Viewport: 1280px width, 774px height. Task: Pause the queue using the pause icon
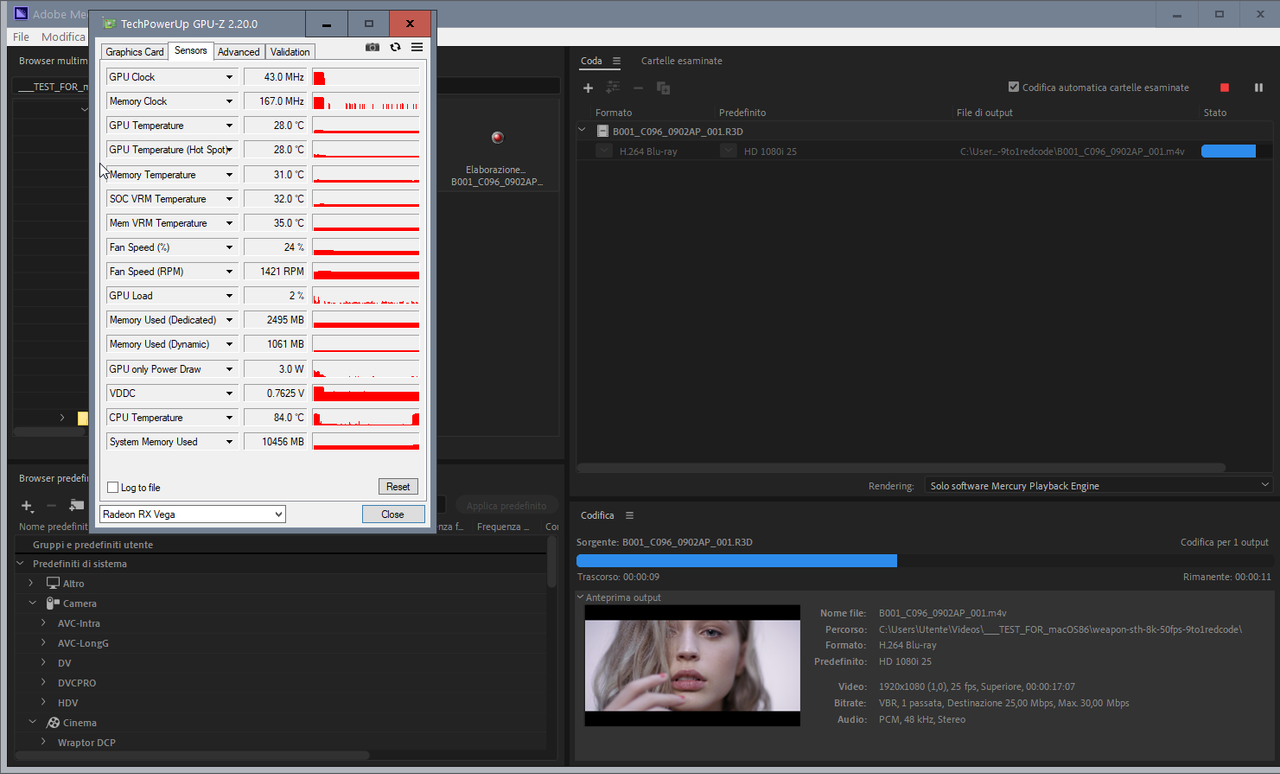tap(1258, 88)
